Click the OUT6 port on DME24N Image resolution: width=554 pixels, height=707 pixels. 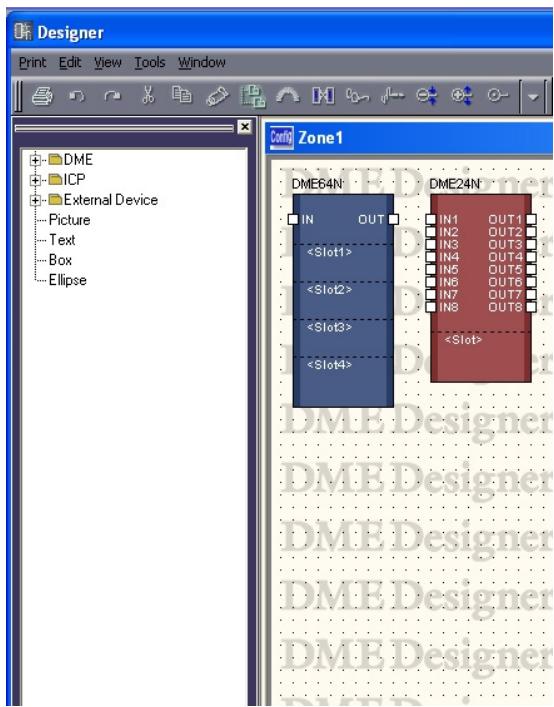531,282
